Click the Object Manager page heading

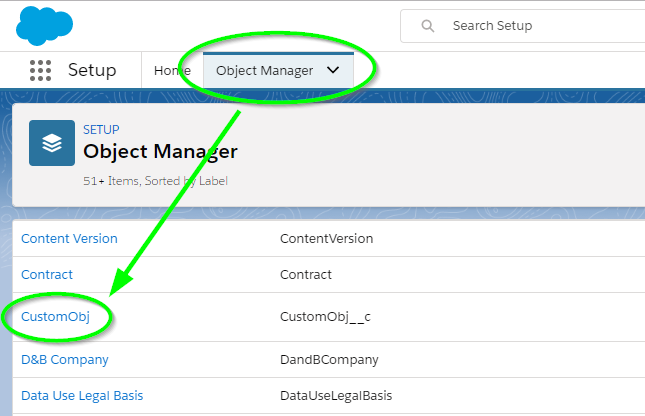click(160, 152)
